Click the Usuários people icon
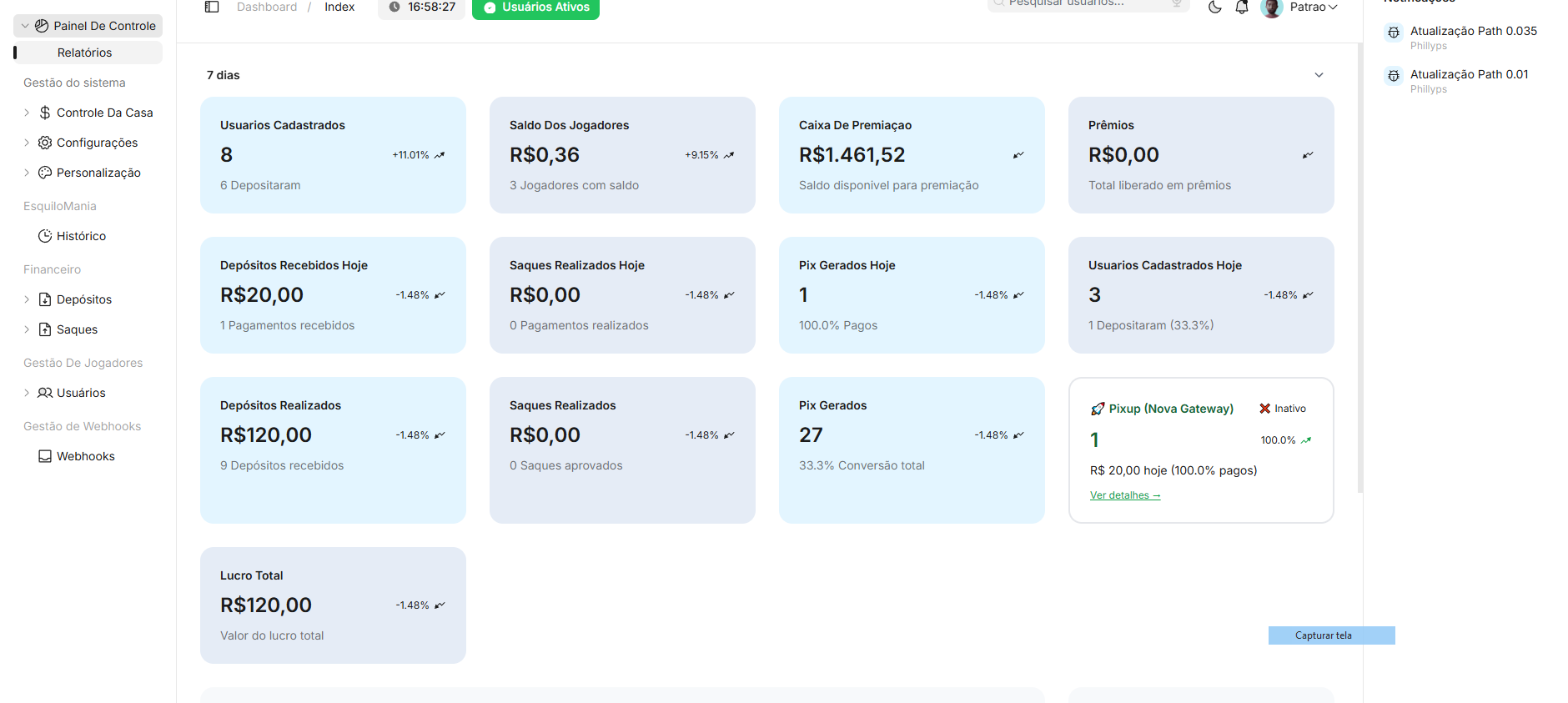 (x=45, y=393)
